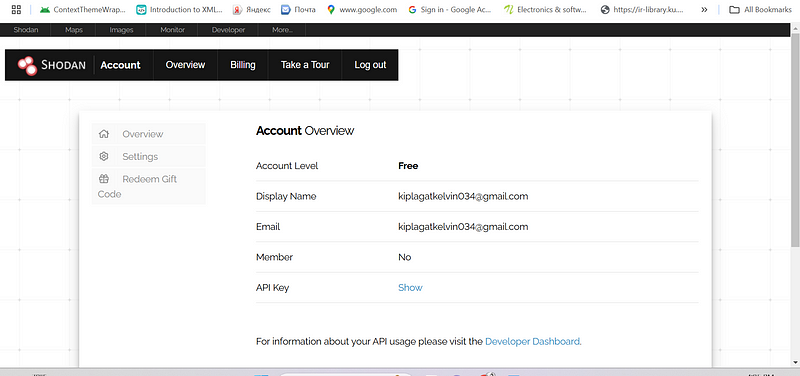800x376 pixels.
Task: Click the Shodan logo icon
Action: (27, 65)
